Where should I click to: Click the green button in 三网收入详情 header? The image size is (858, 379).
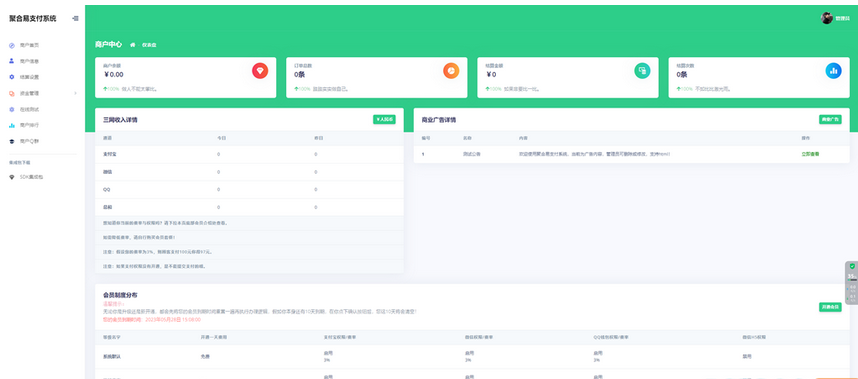384,119
